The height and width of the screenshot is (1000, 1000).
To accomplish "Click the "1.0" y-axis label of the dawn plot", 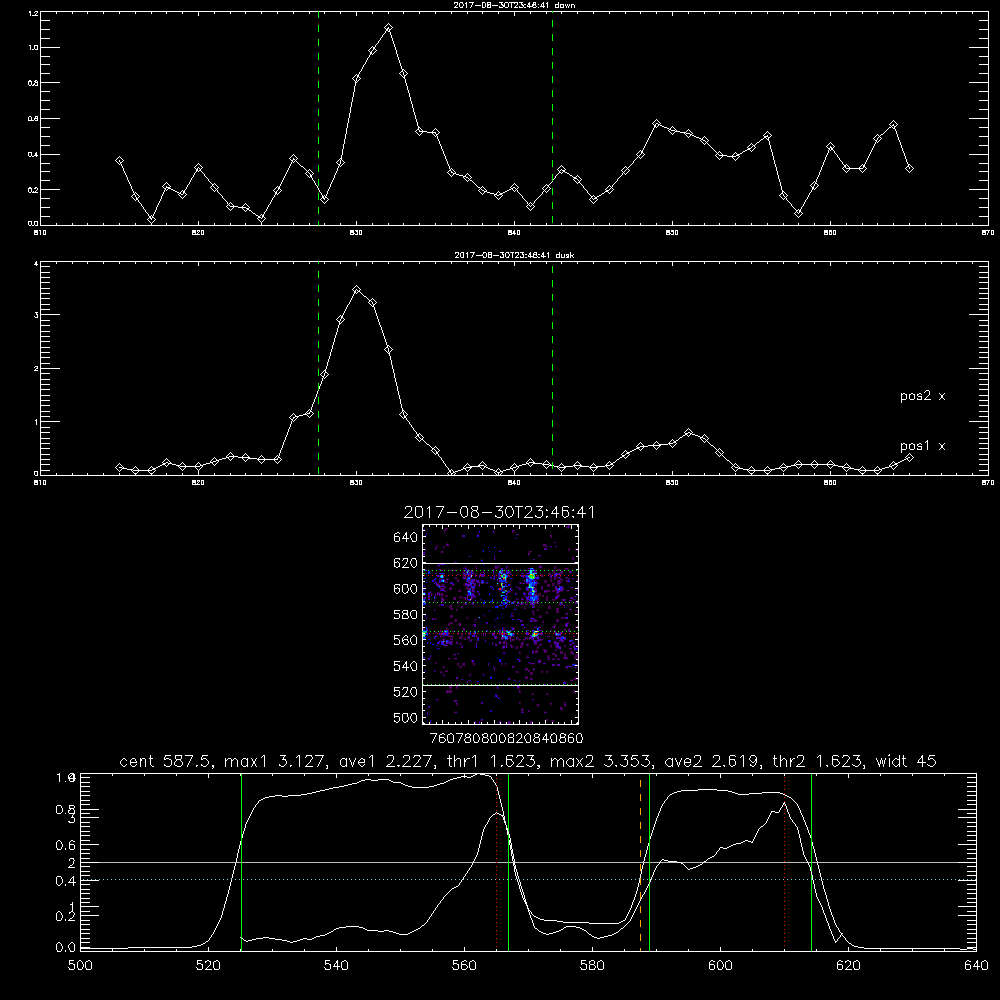I will click(x=34, y=48).
